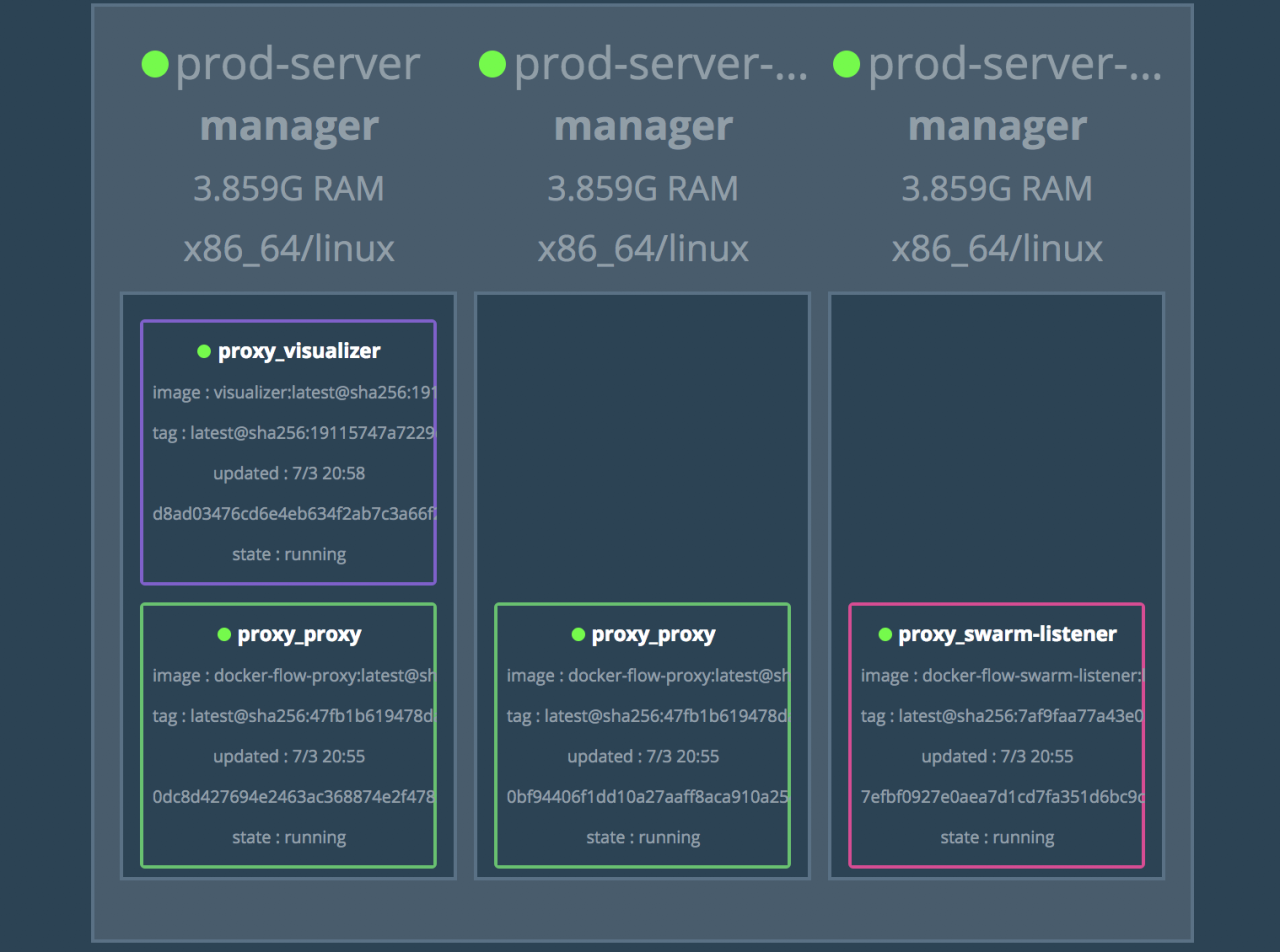The width and height of the screenshot is (1280, 952).
Task: Click running state line in proxy_visualizer card
Action: (x=288, y=554)
